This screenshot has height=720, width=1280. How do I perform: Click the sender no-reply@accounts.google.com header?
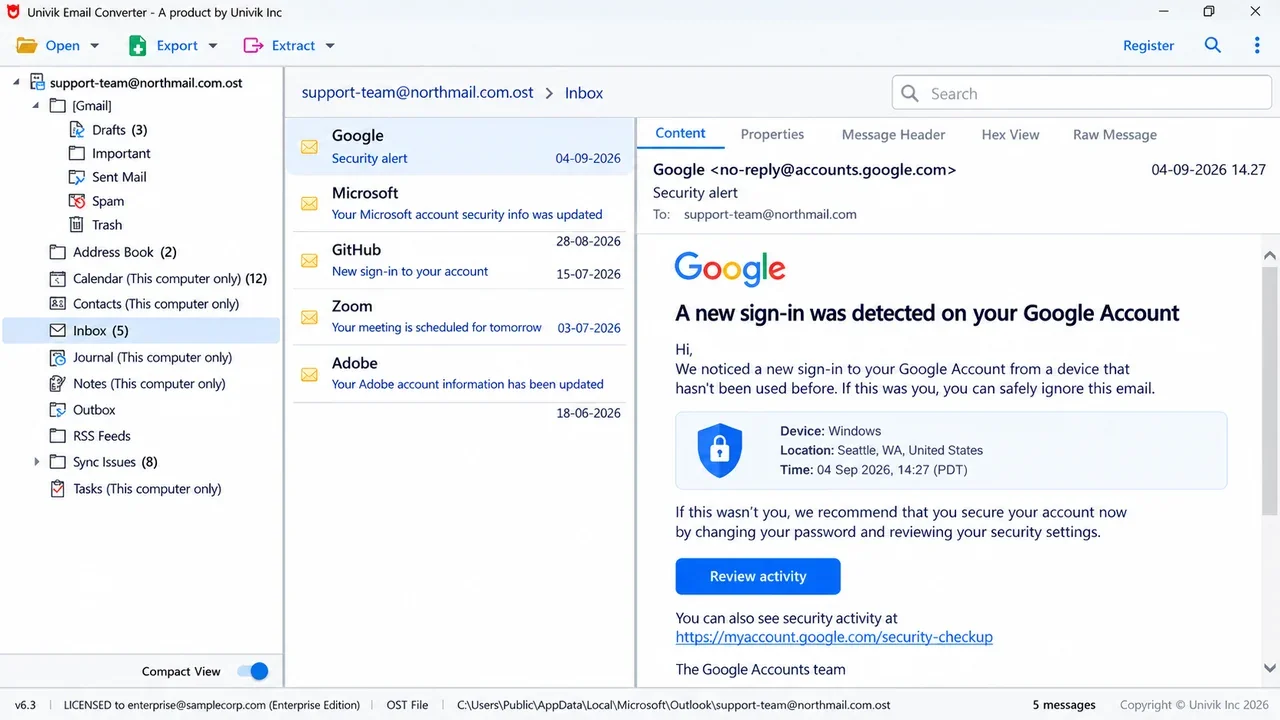(x=804, y=170)
